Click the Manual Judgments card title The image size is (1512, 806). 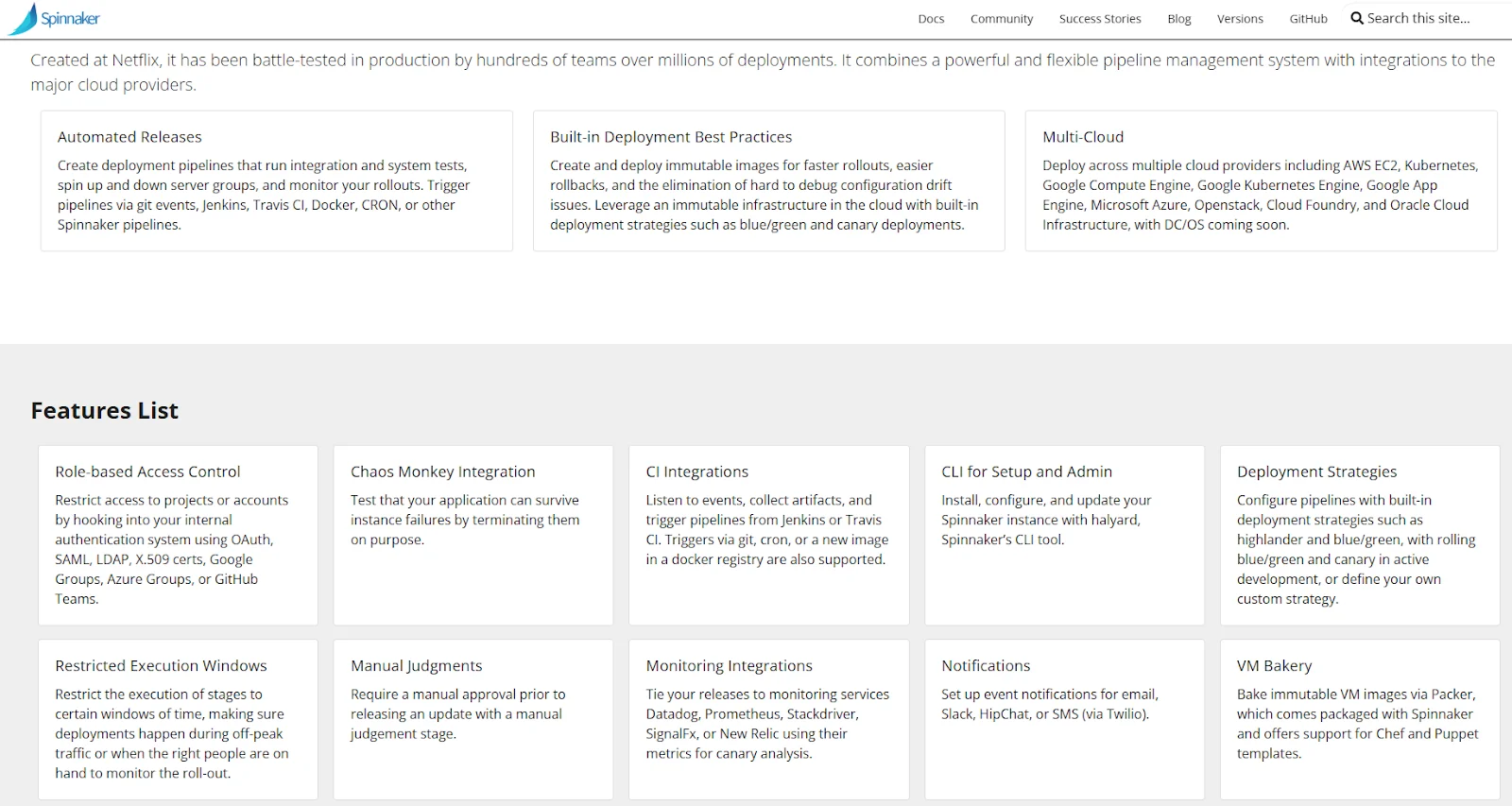417,666
